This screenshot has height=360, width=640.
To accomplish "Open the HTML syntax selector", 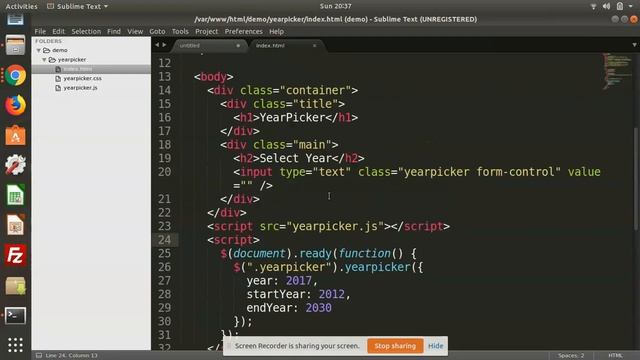I will (x=616, y=356).
